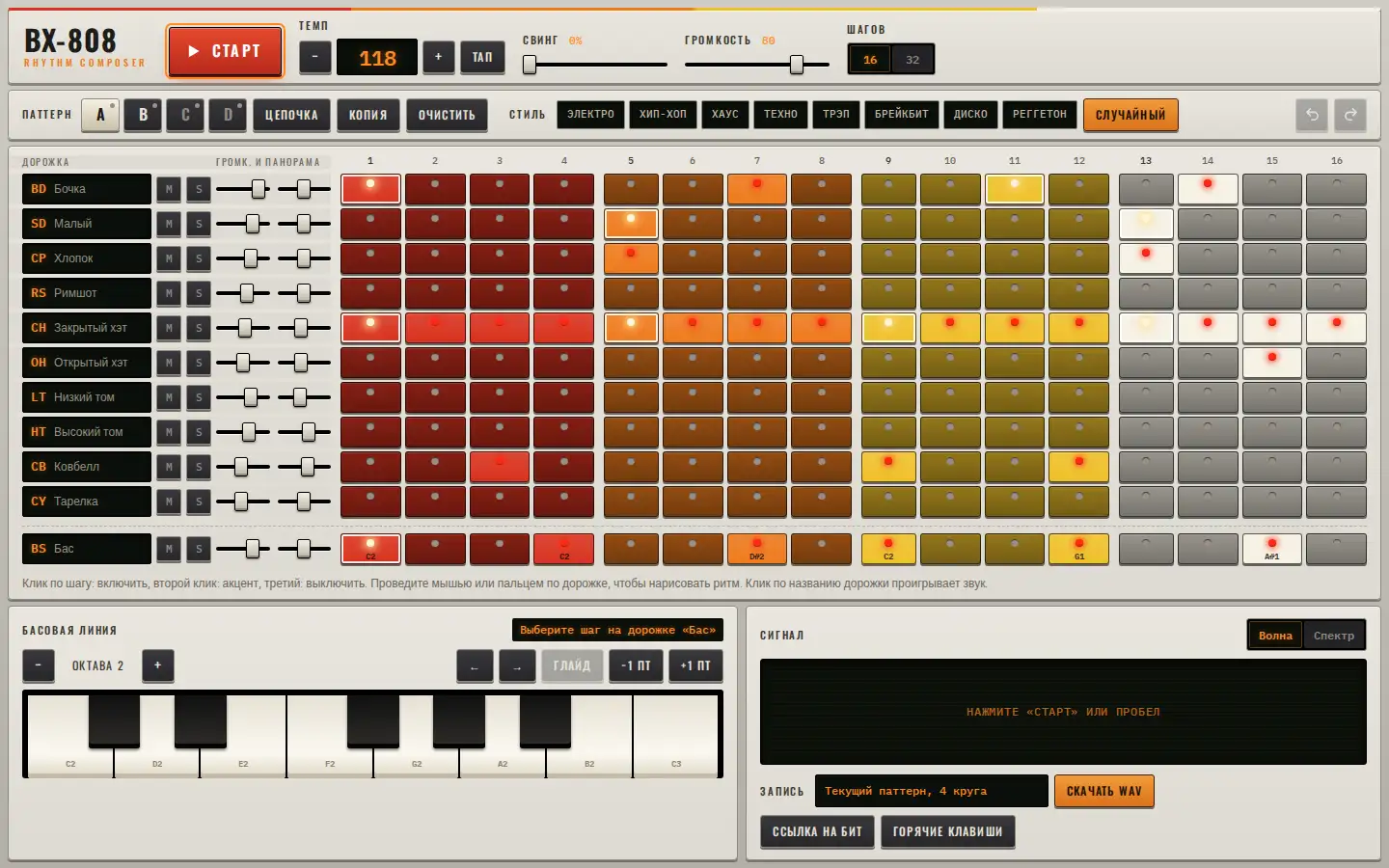Toggle step 5 on the SD Малый track

tap(631, 224)
